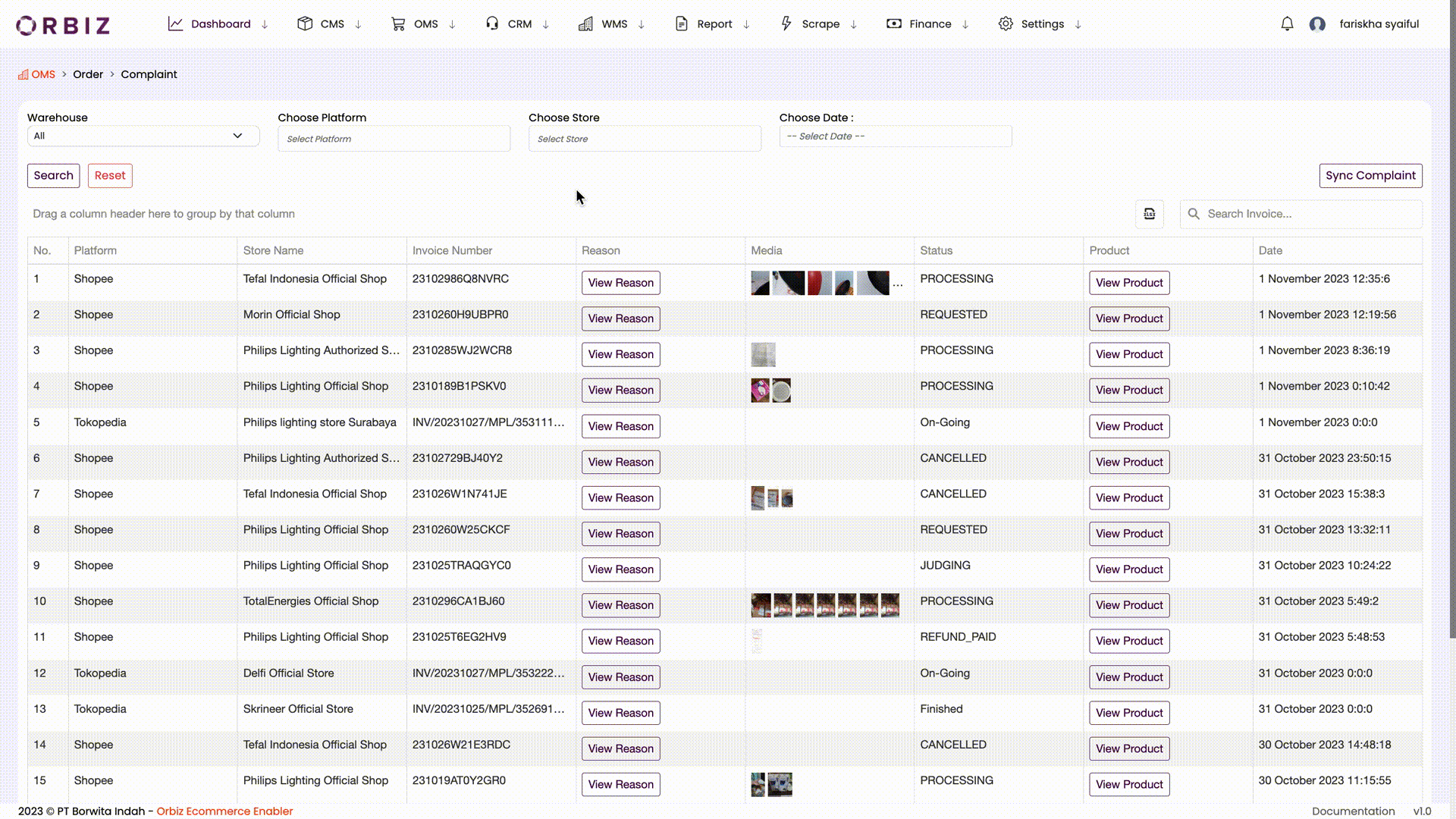Viewport: 1456px width, 819px height.
Task: Click the Settings gear icon
Action: (x=1006, y=24)
